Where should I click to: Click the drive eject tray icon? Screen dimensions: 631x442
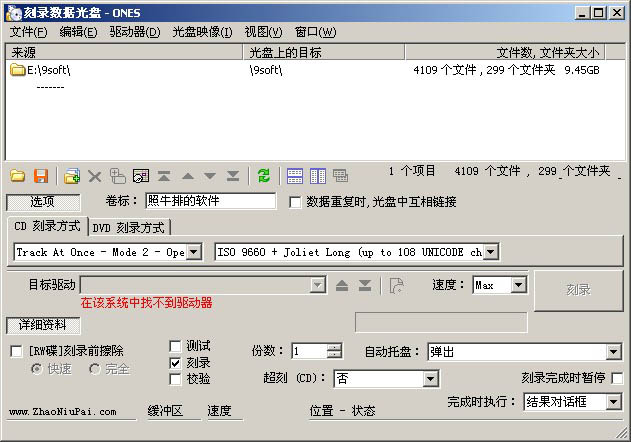click(342, 285)
